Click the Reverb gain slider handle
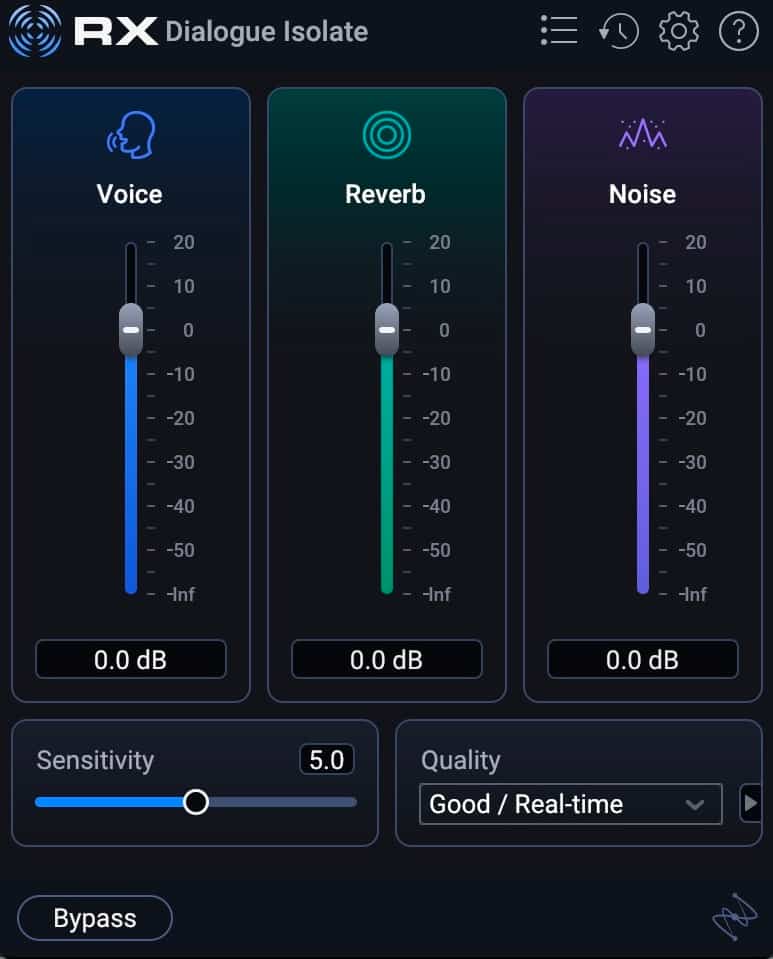 [x=386, y=330]
